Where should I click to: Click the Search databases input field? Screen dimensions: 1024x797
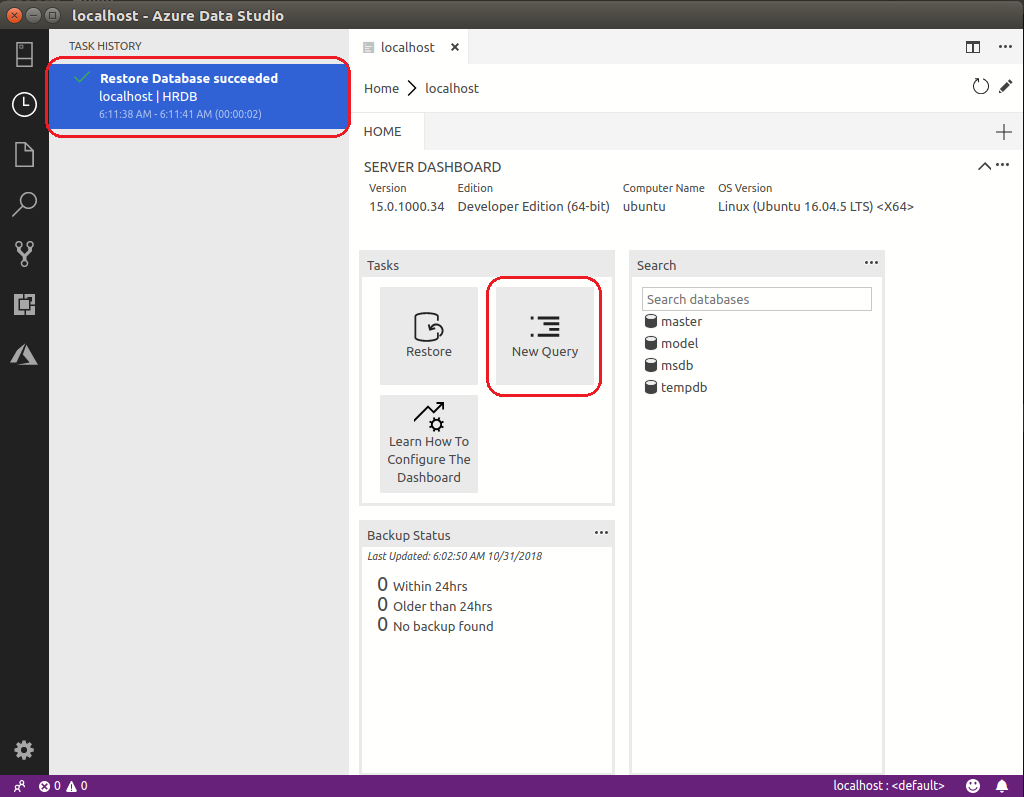(756, 299)
